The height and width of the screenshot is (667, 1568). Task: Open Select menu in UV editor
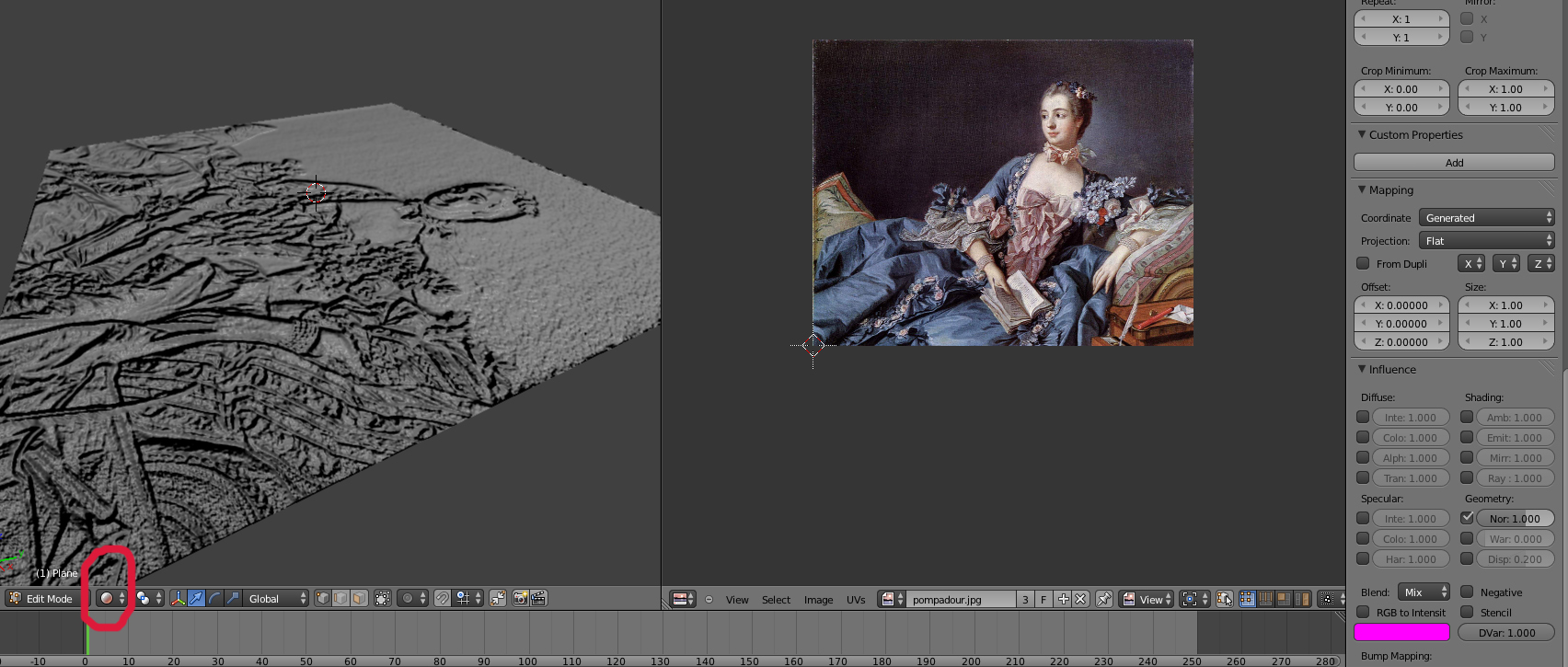tap(776, 600)
